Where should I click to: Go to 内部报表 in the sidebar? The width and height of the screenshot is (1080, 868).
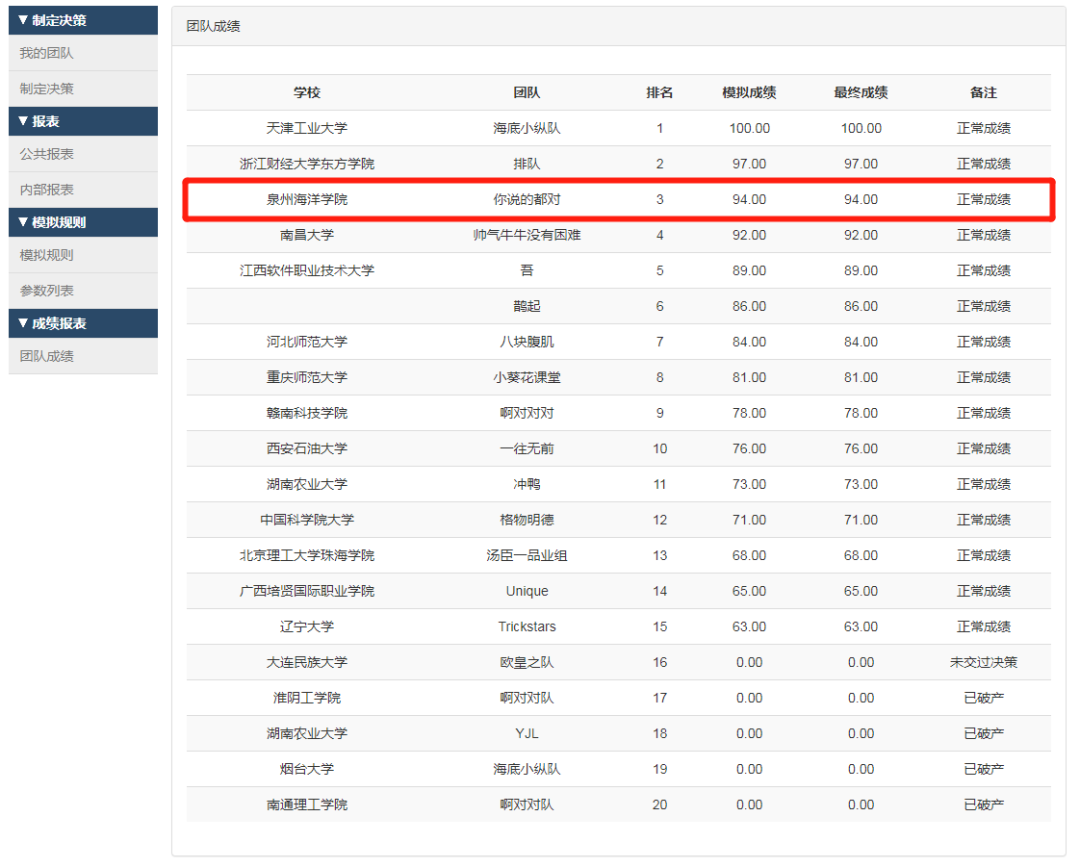46,189
